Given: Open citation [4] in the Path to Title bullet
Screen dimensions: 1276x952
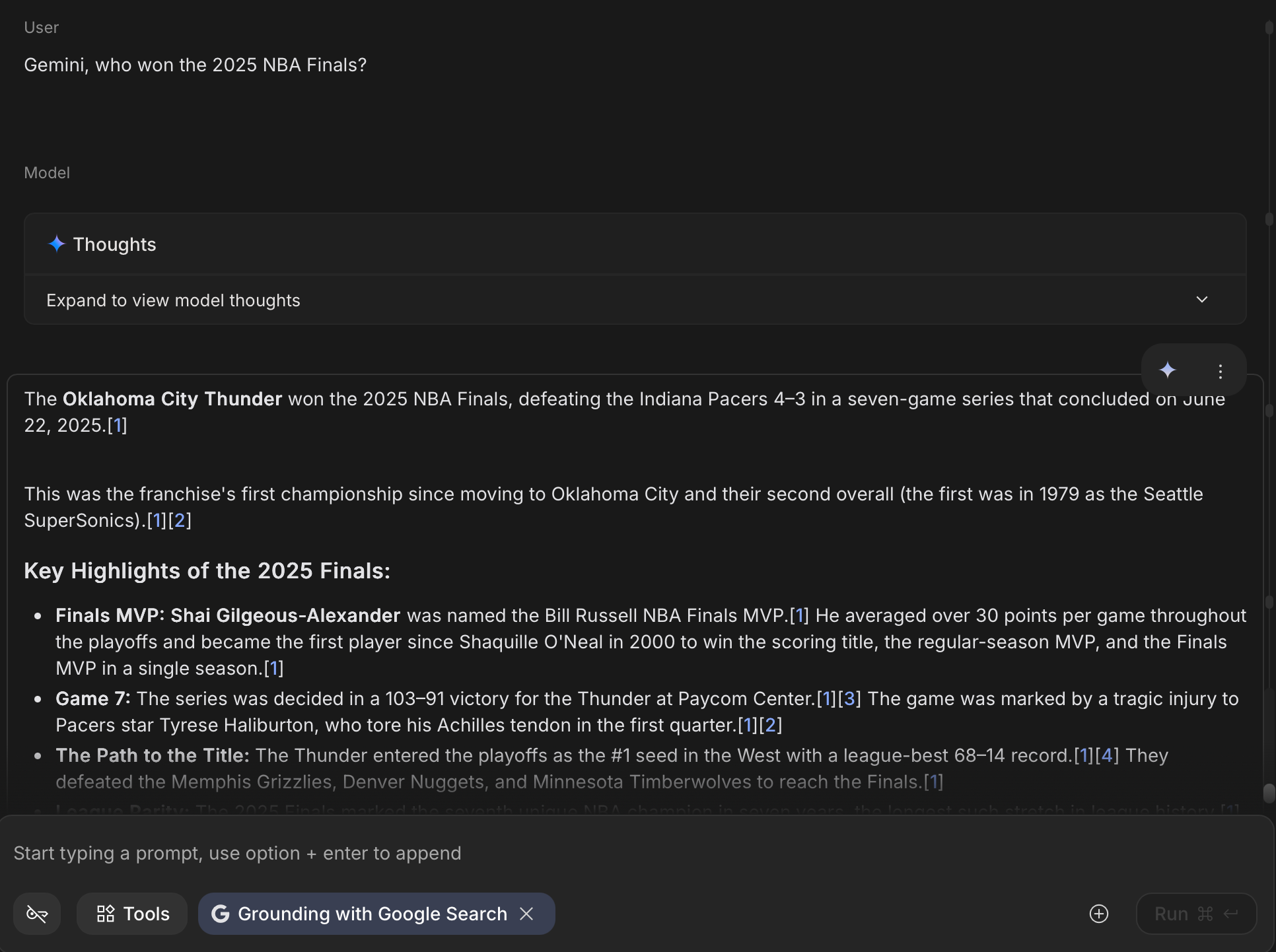Looking at the screenshot, I should [x=1107, y=755].
